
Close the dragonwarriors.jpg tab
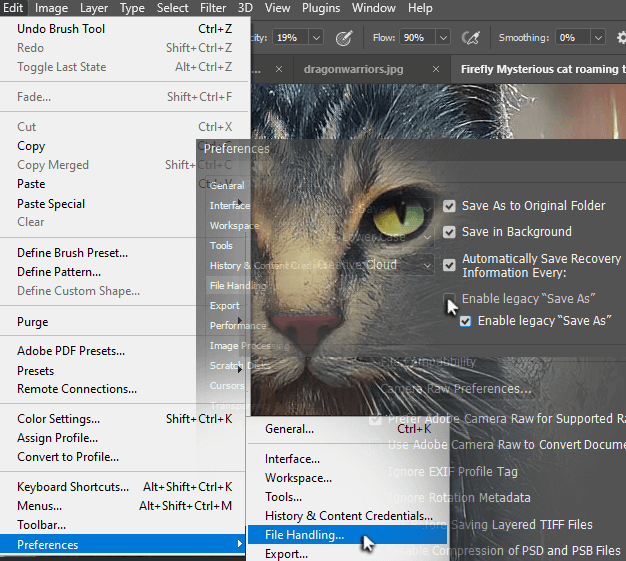pos(436,69)
